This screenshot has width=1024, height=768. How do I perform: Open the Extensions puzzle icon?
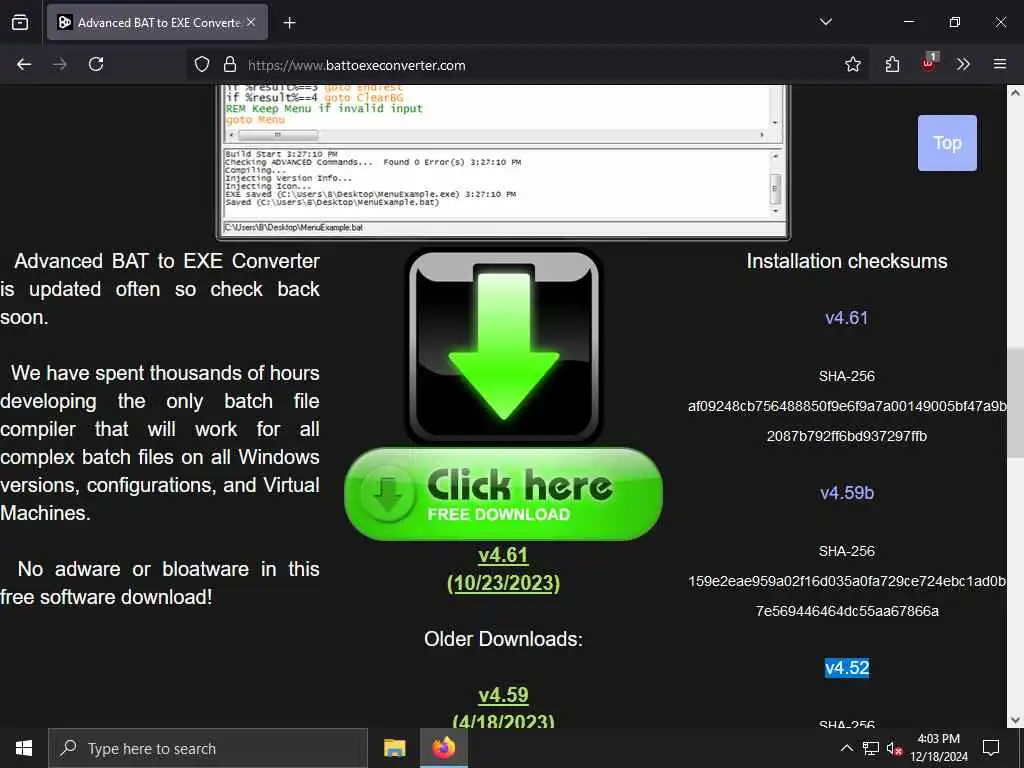(x=892, y=64)
